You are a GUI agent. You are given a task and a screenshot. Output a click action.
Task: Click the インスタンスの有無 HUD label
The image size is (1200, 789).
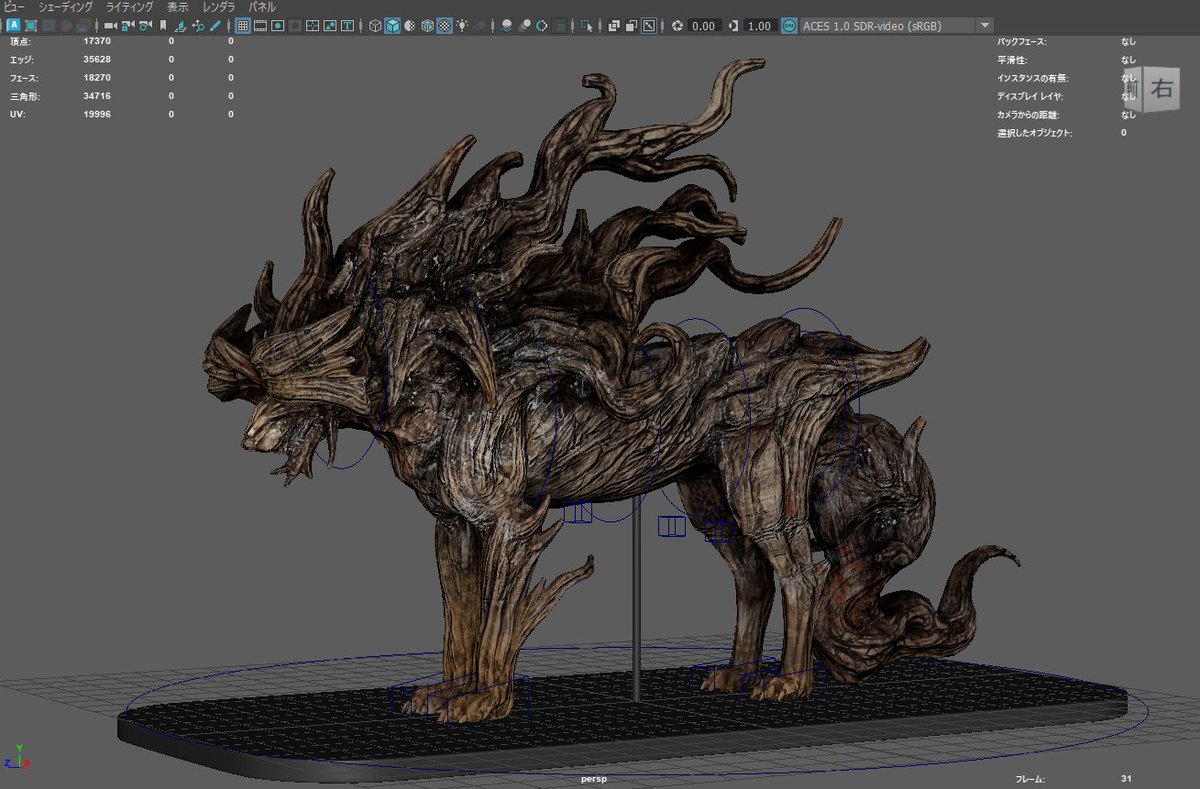click(x=1033, y=77)
